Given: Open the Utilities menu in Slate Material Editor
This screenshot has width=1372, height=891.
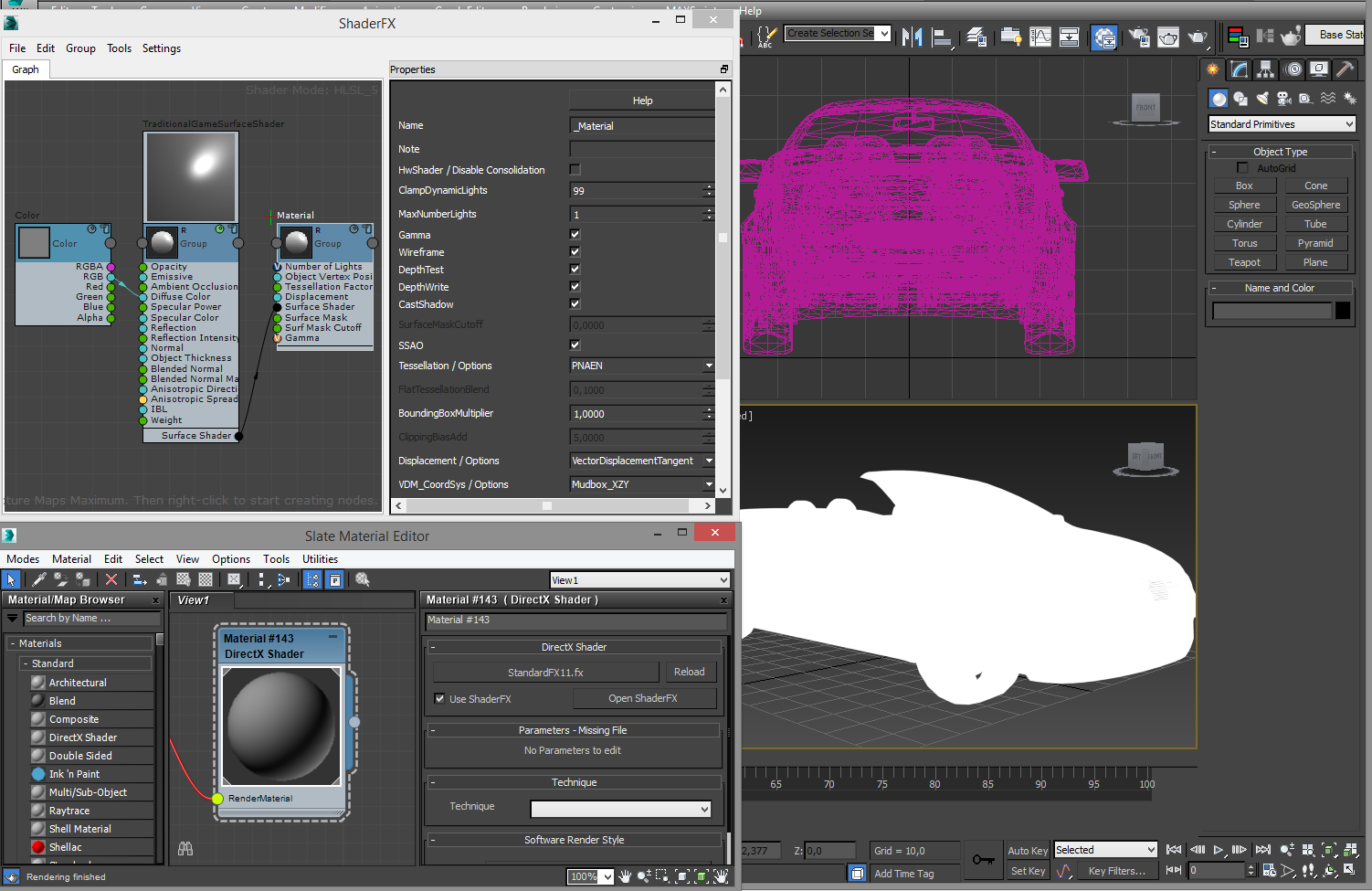Looking at the screenshot, I should click(320, 559).
